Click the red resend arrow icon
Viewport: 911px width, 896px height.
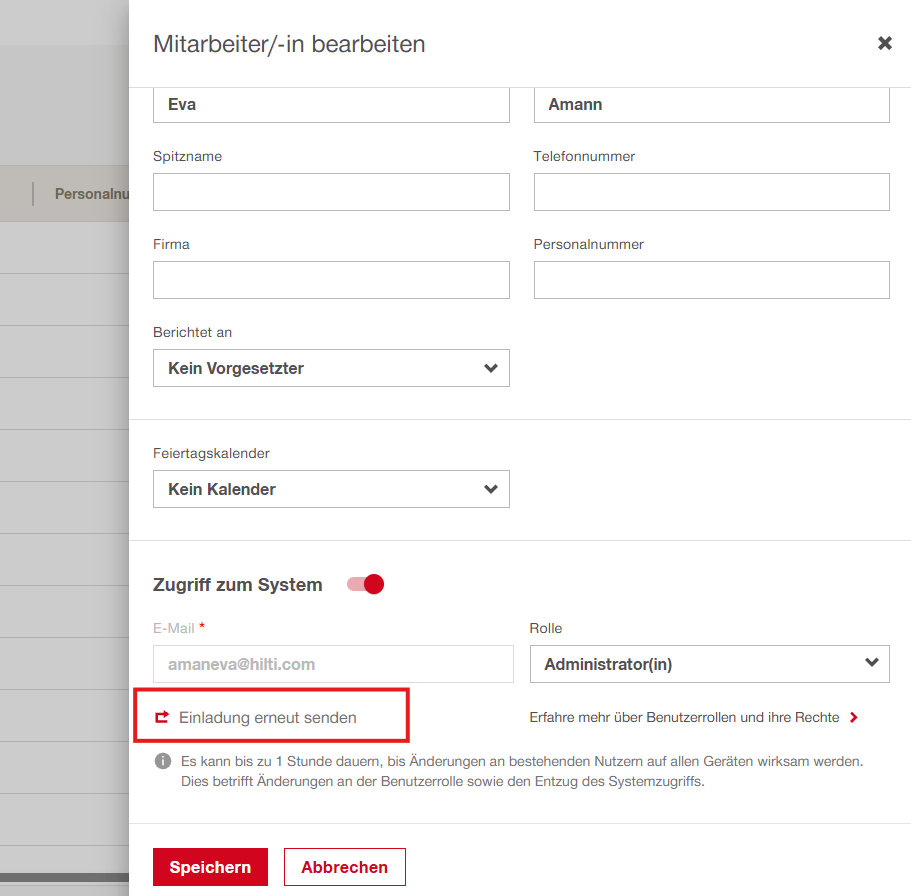pyautogui.click(x=162, y=717)
